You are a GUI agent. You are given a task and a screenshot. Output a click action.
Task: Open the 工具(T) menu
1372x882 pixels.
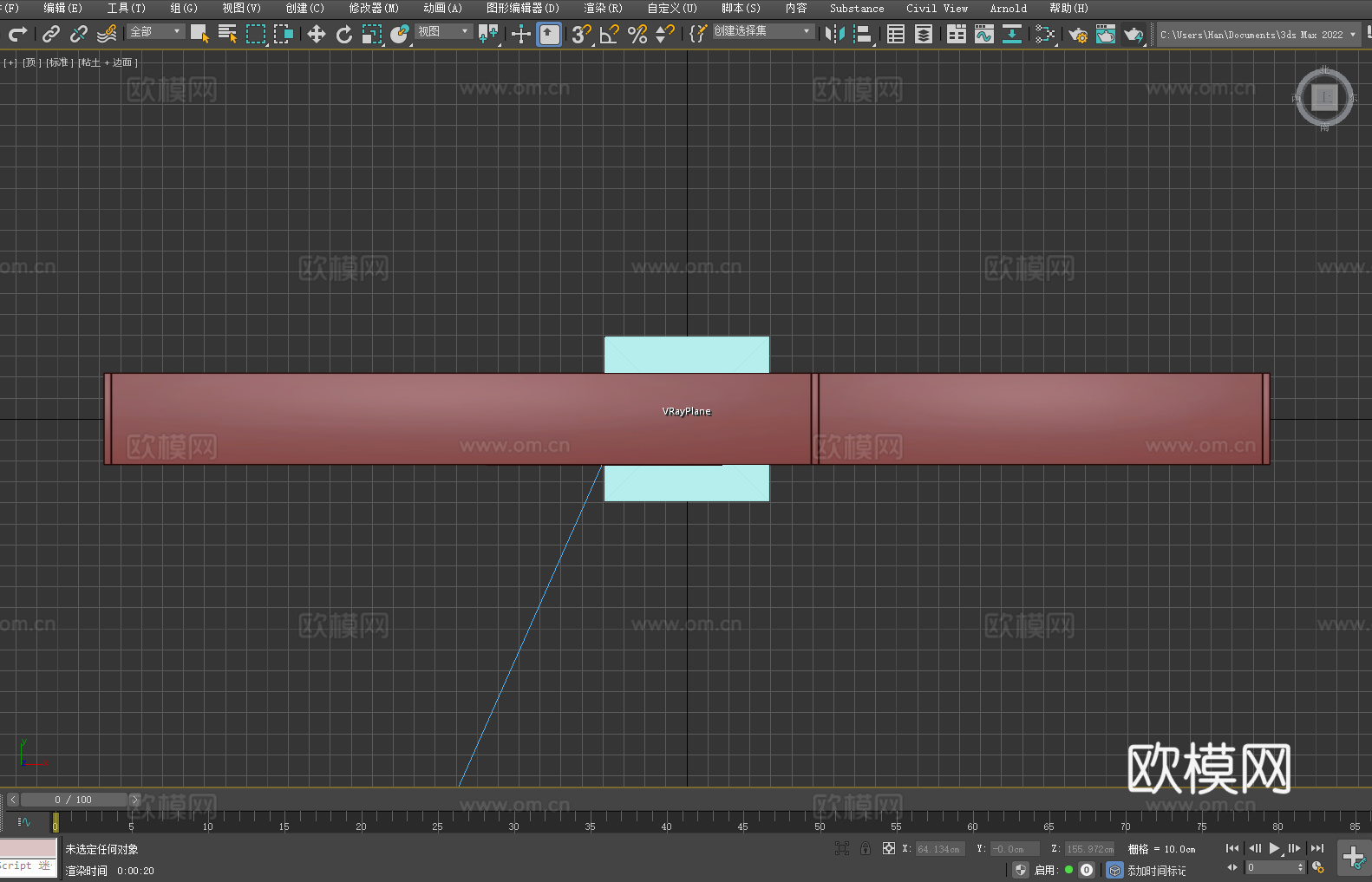127,8
